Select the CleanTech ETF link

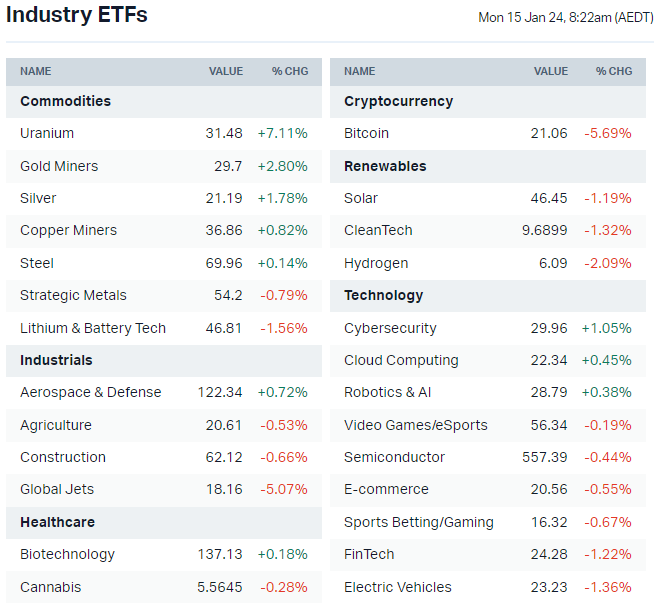(378, 230)
